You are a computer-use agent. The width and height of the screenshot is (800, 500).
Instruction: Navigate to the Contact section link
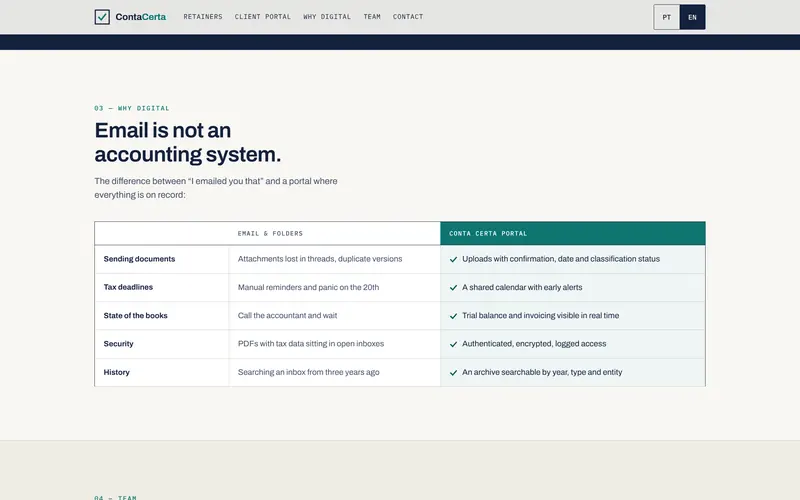408,17
